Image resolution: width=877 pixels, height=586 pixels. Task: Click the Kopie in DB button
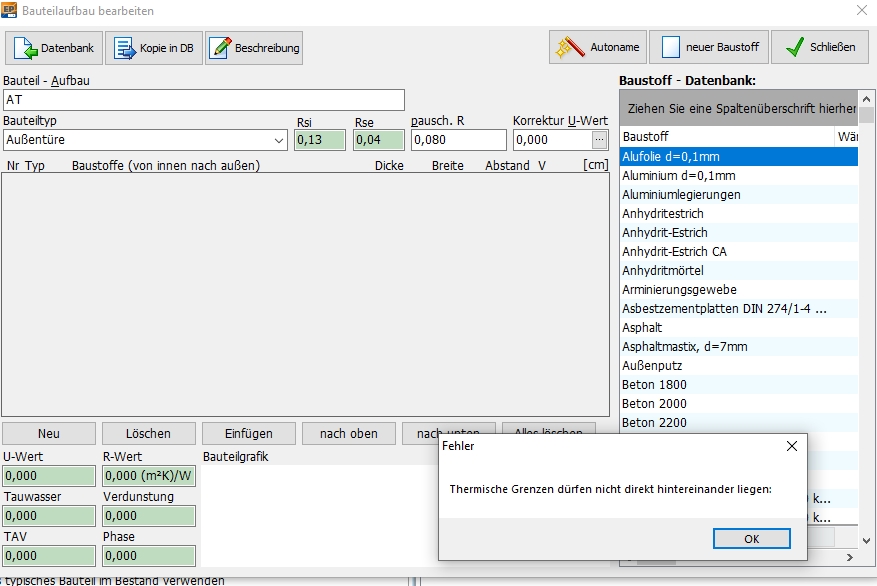pyautogui.click(x=154, y=48)
